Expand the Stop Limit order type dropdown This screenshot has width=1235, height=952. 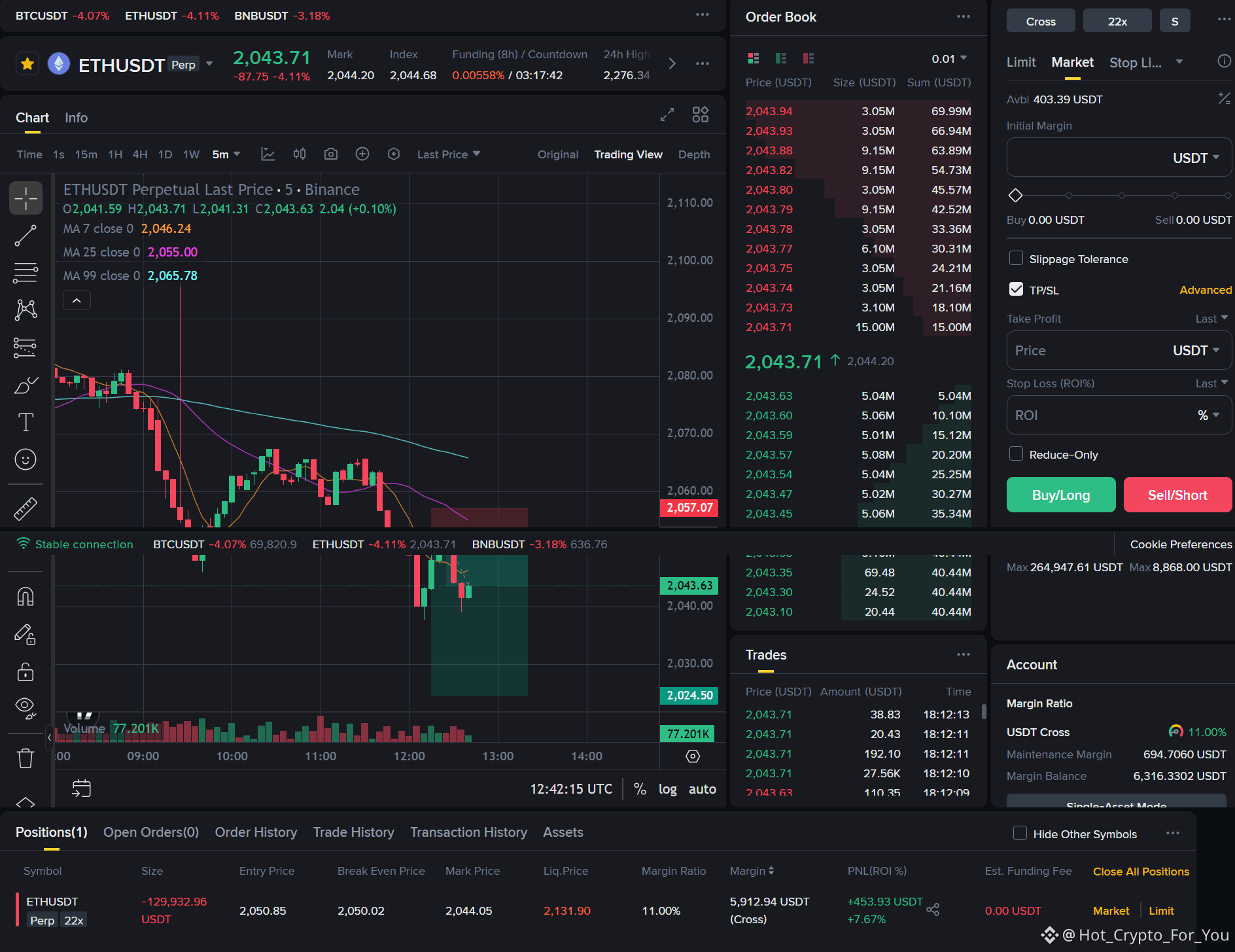(x=1179, y=62)
